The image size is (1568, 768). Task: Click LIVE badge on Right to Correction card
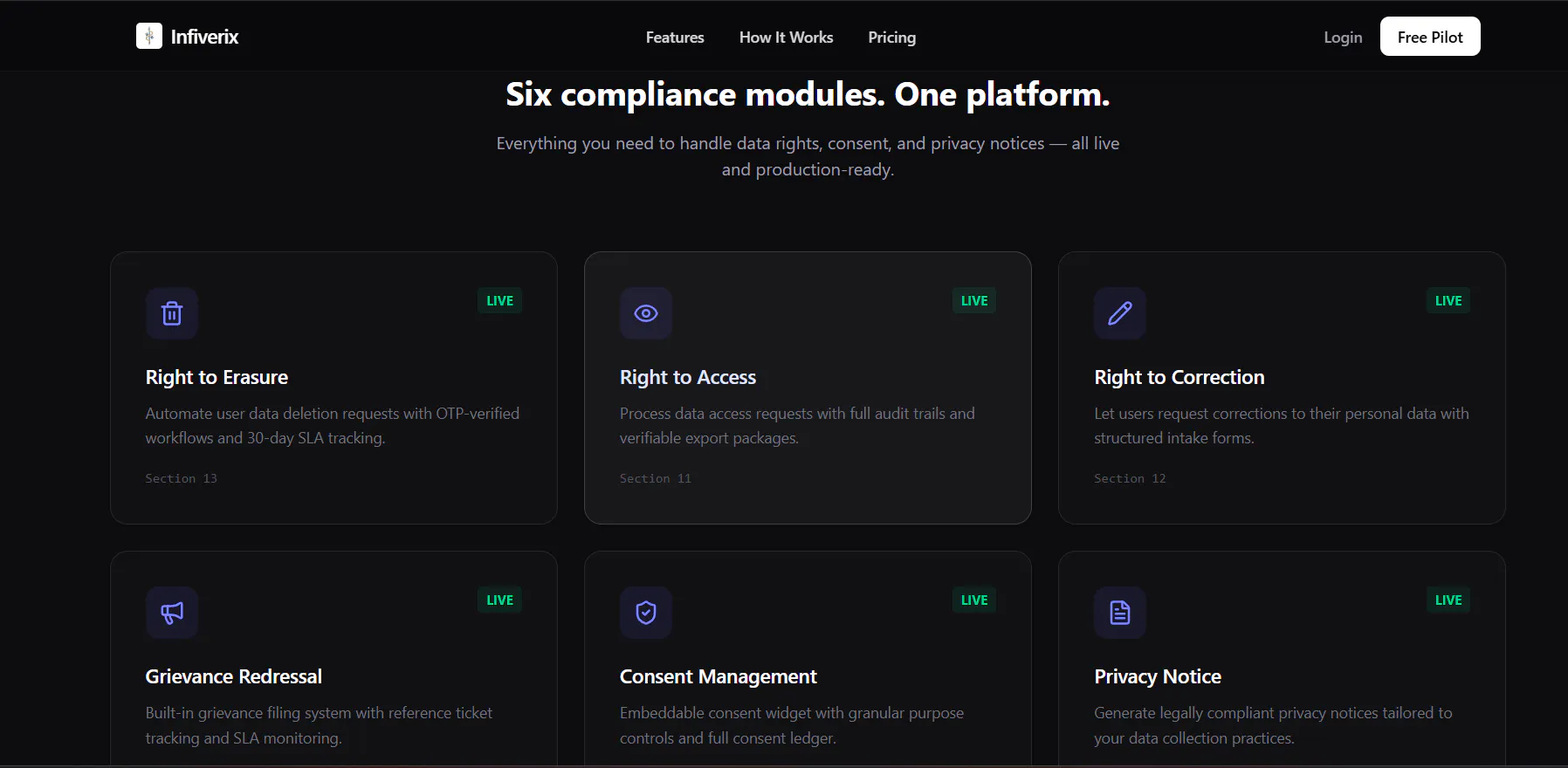coord(1448,300)
